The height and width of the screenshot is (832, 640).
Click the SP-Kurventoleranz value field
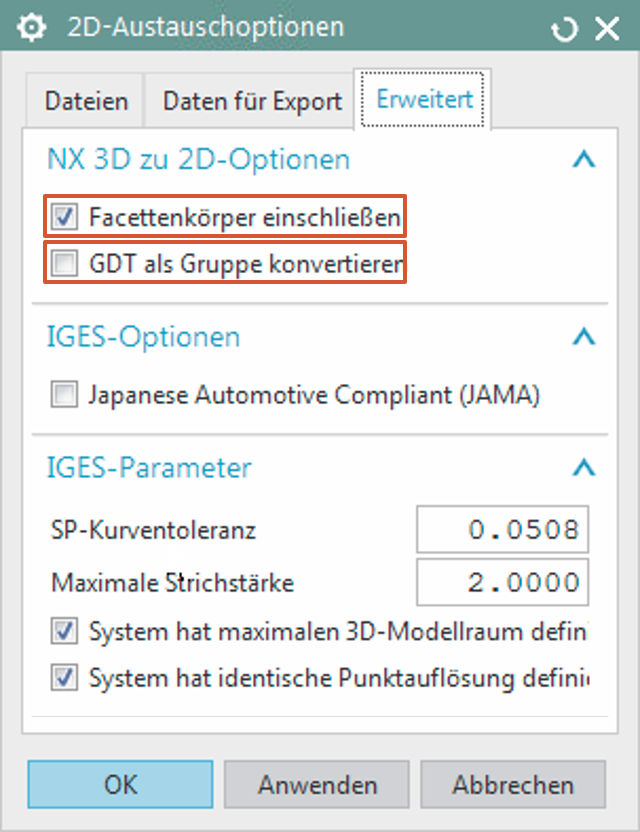pyautogui.click(x=503, y=530)
